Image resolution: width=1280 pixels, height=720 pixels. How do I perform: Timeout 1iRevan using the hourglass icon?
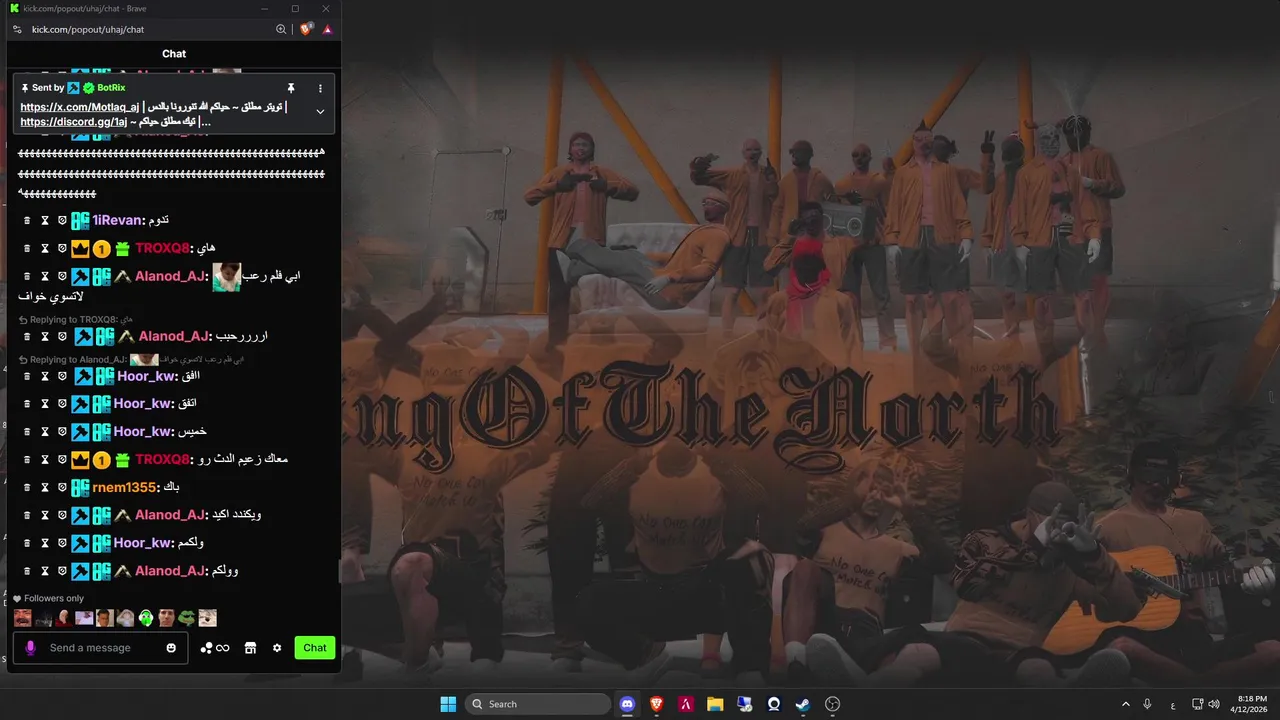click(45, 220)
